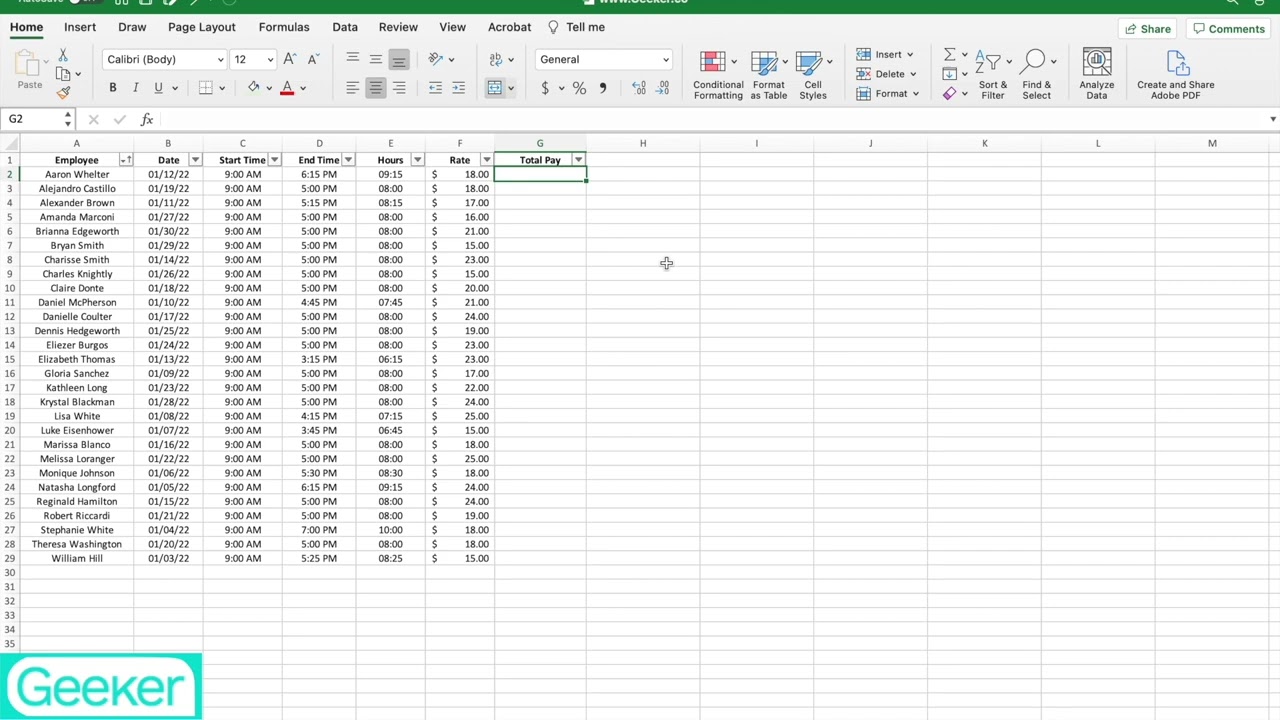Click the Decrease Decimal icon

(662, 88)
